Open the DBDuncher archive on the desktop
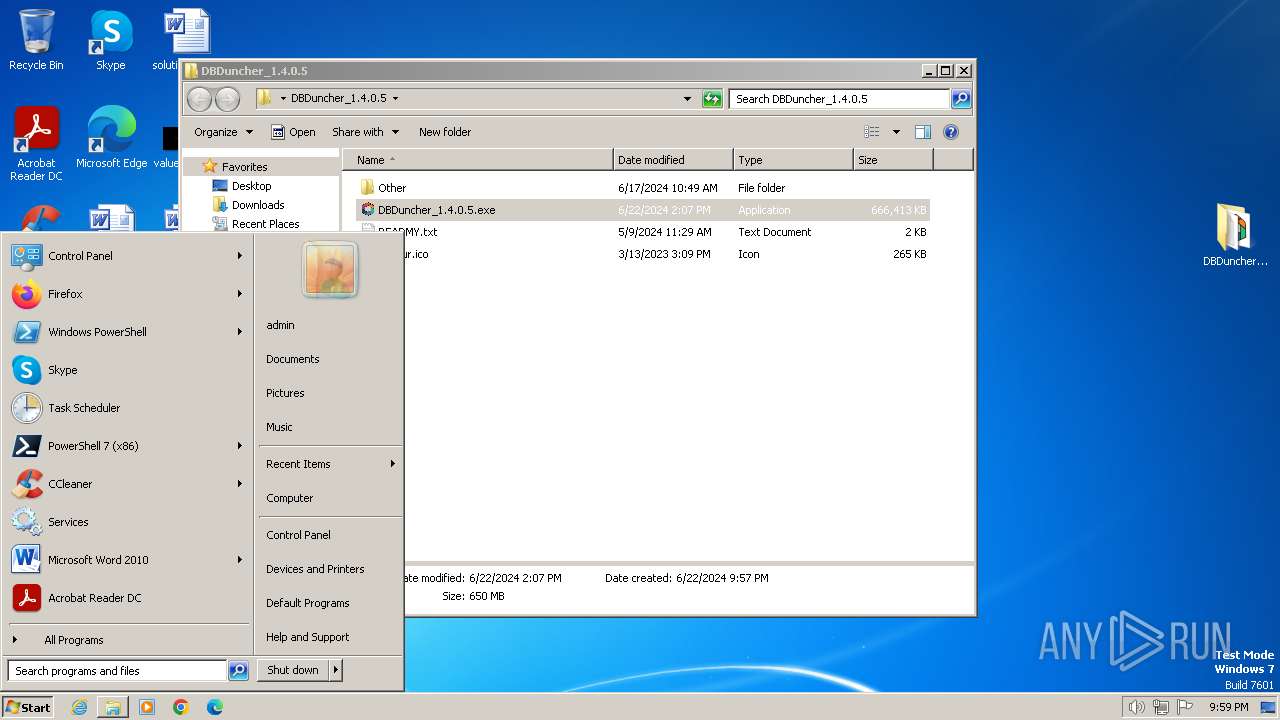 click(1235, 235)
